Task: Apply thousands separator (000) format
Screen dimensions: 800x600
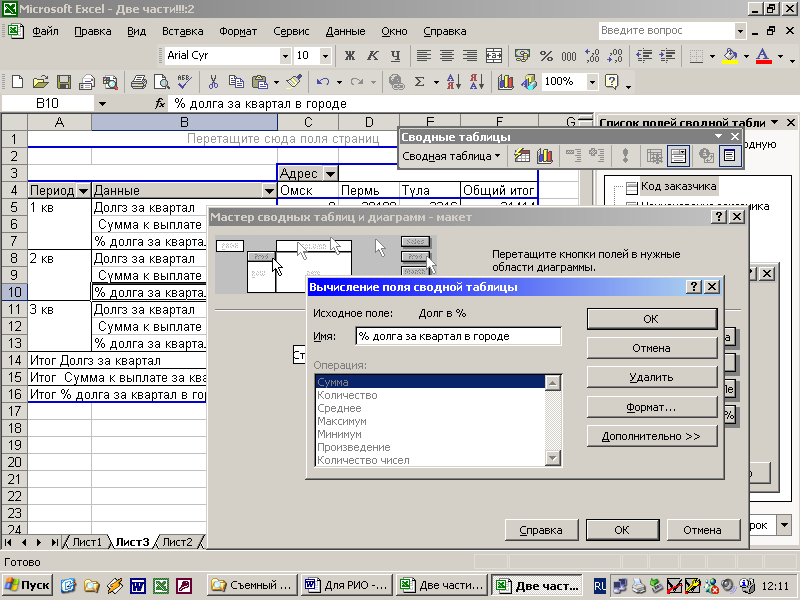Action: pyautogui.click(x=569, y=56)
